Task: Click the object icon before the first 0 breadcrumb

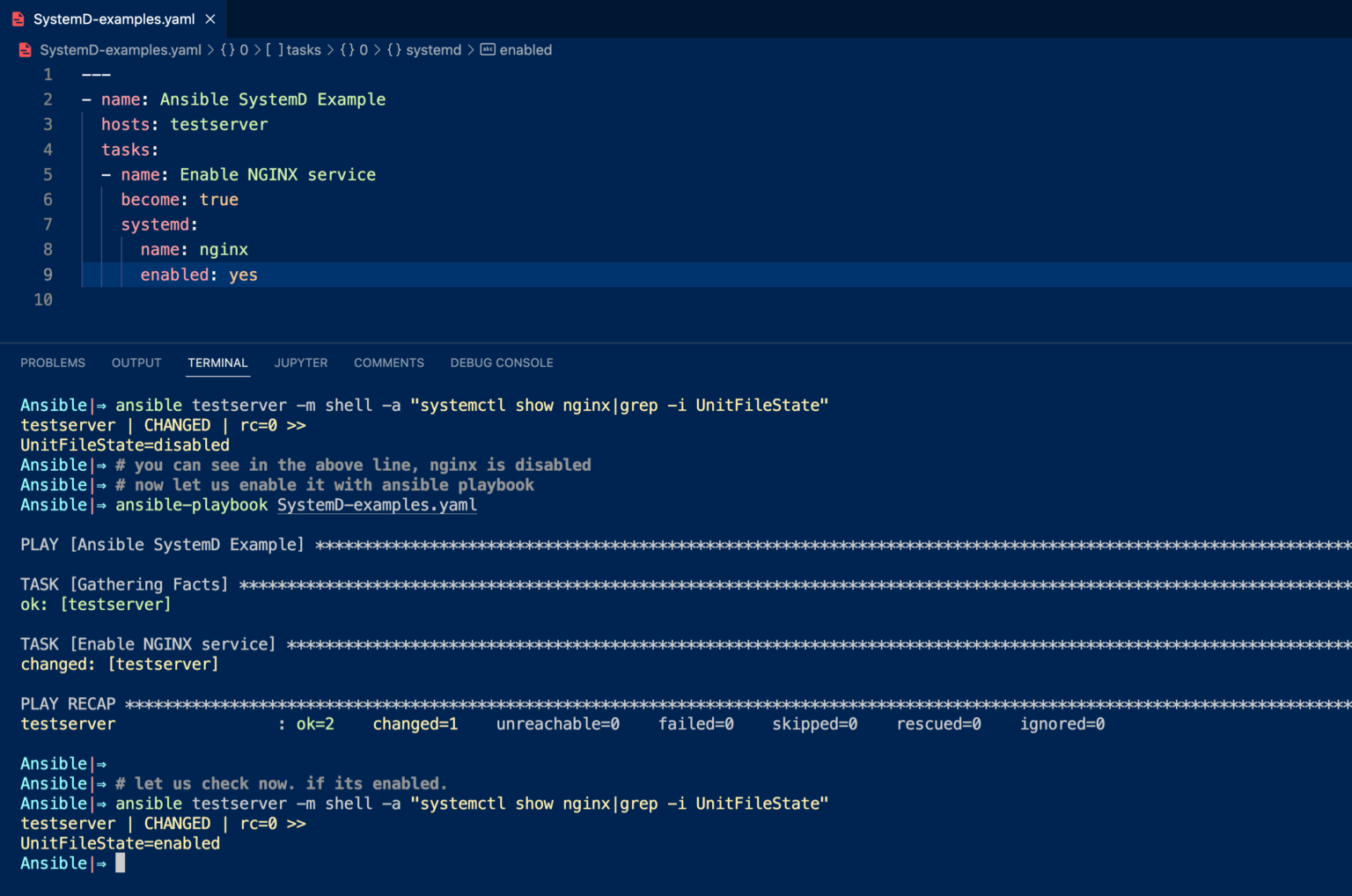Action: click(x=227, y=50)
